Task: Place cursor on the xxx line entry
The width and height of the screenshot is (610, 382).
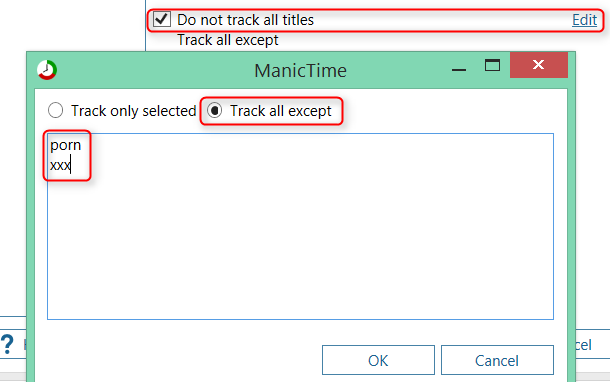Action: [x=60, y=166]
